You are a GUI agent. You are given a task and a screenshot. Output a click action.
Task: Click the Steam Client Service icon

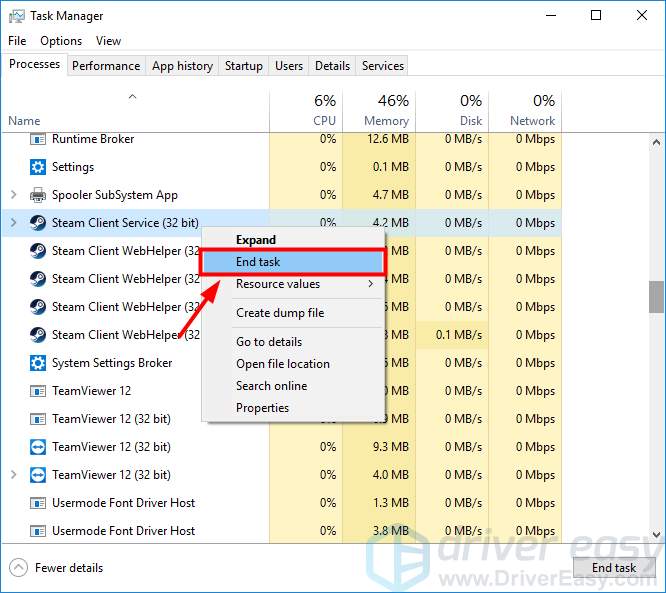(x=38, y=223)
